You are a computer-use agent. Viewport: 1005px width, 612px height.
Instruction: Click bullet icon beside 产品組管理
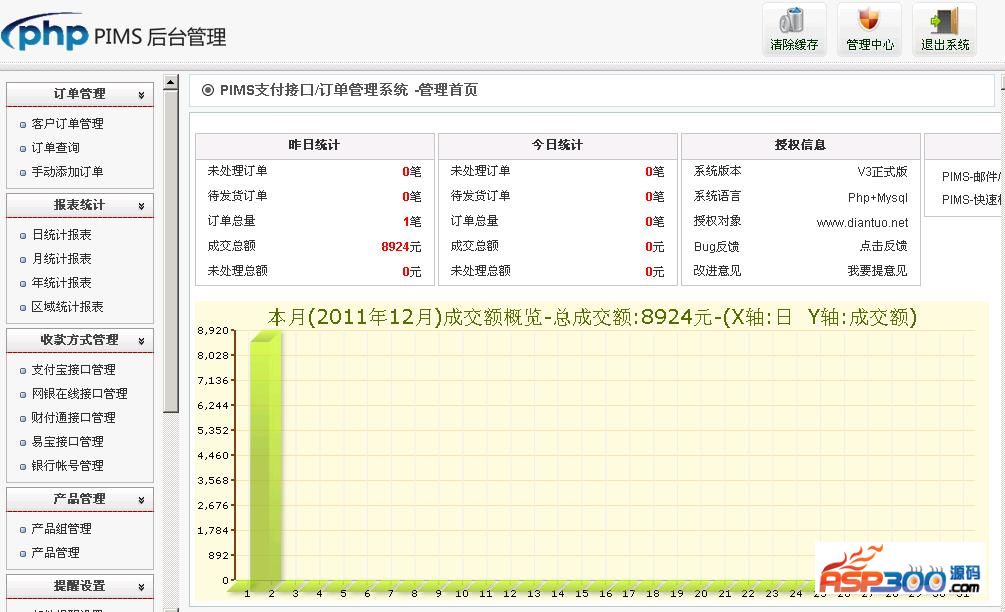[23, 530]
